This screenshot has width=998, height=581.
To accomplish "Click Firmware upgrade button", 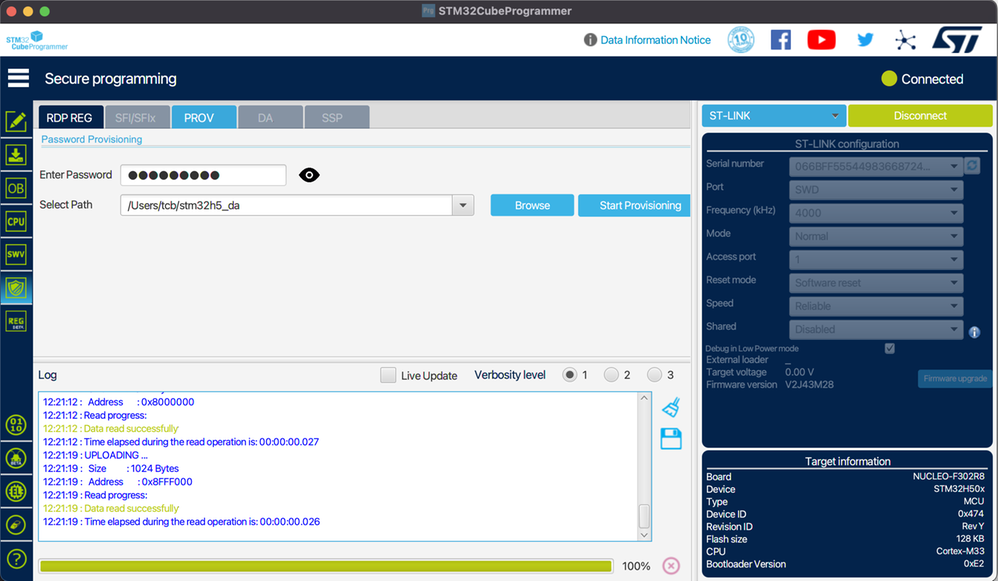I will click(955, 379).
